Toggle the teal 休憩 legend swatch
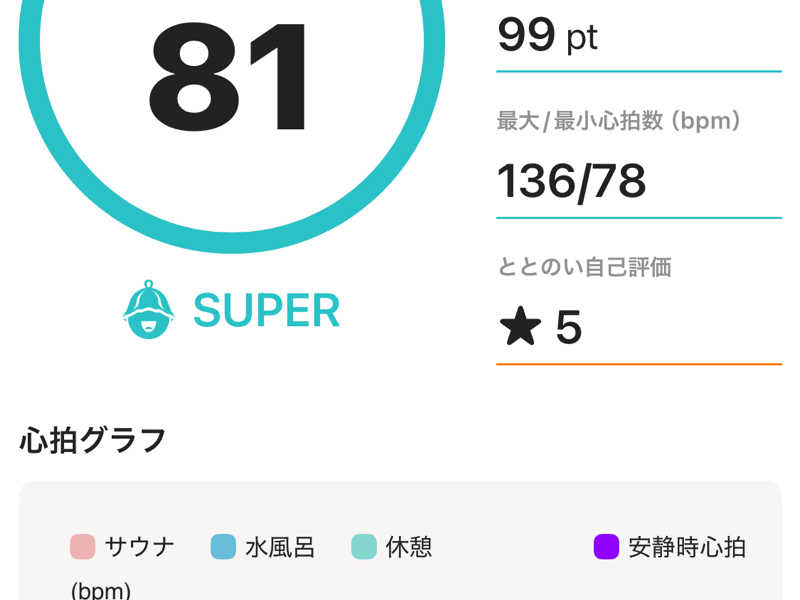800x600 pixels. click(x=363, y=547)
